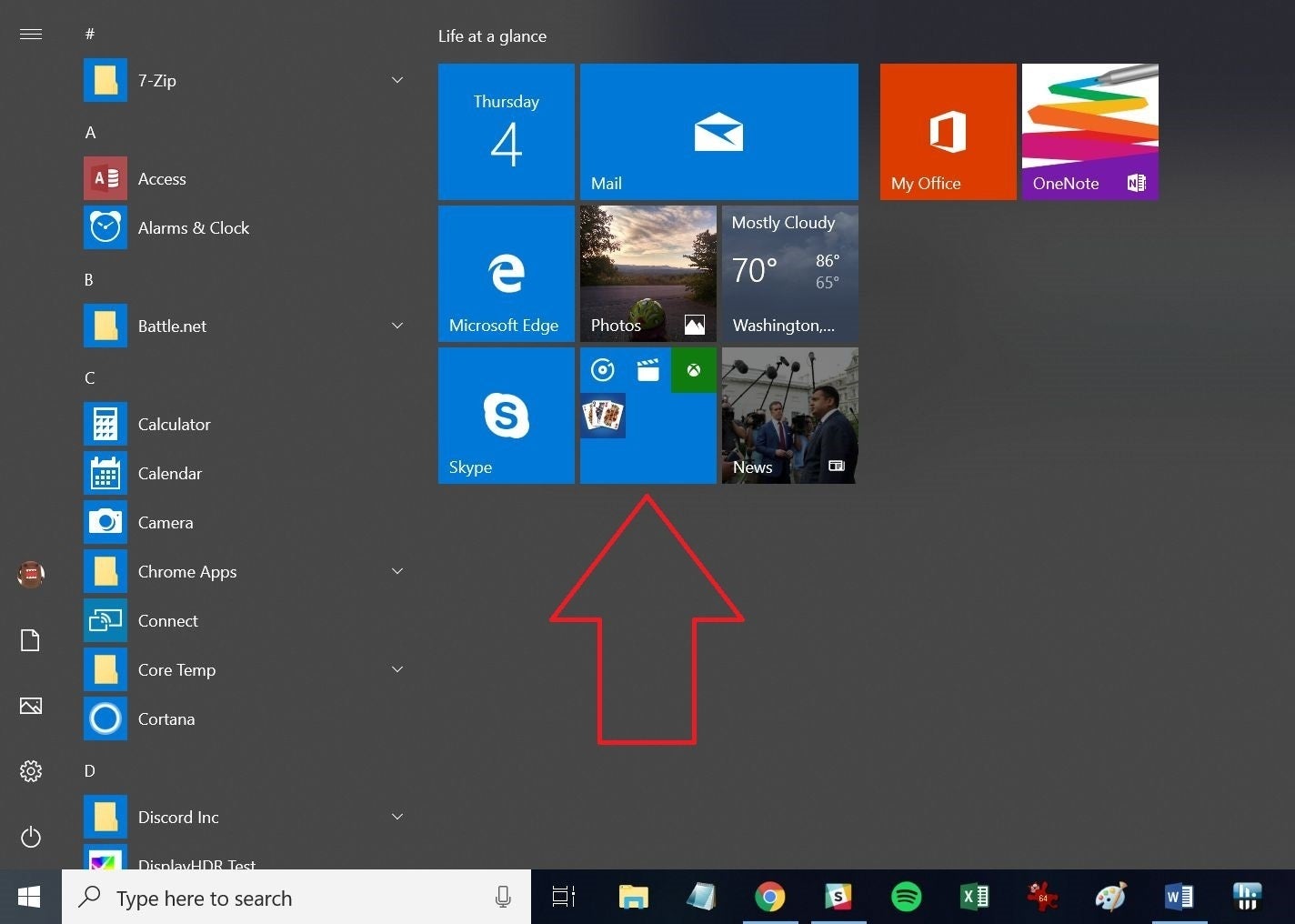The image size is (1295, 924).
Task: Expand the Chrome Apps chevron
Action: [x=397, y=571]
